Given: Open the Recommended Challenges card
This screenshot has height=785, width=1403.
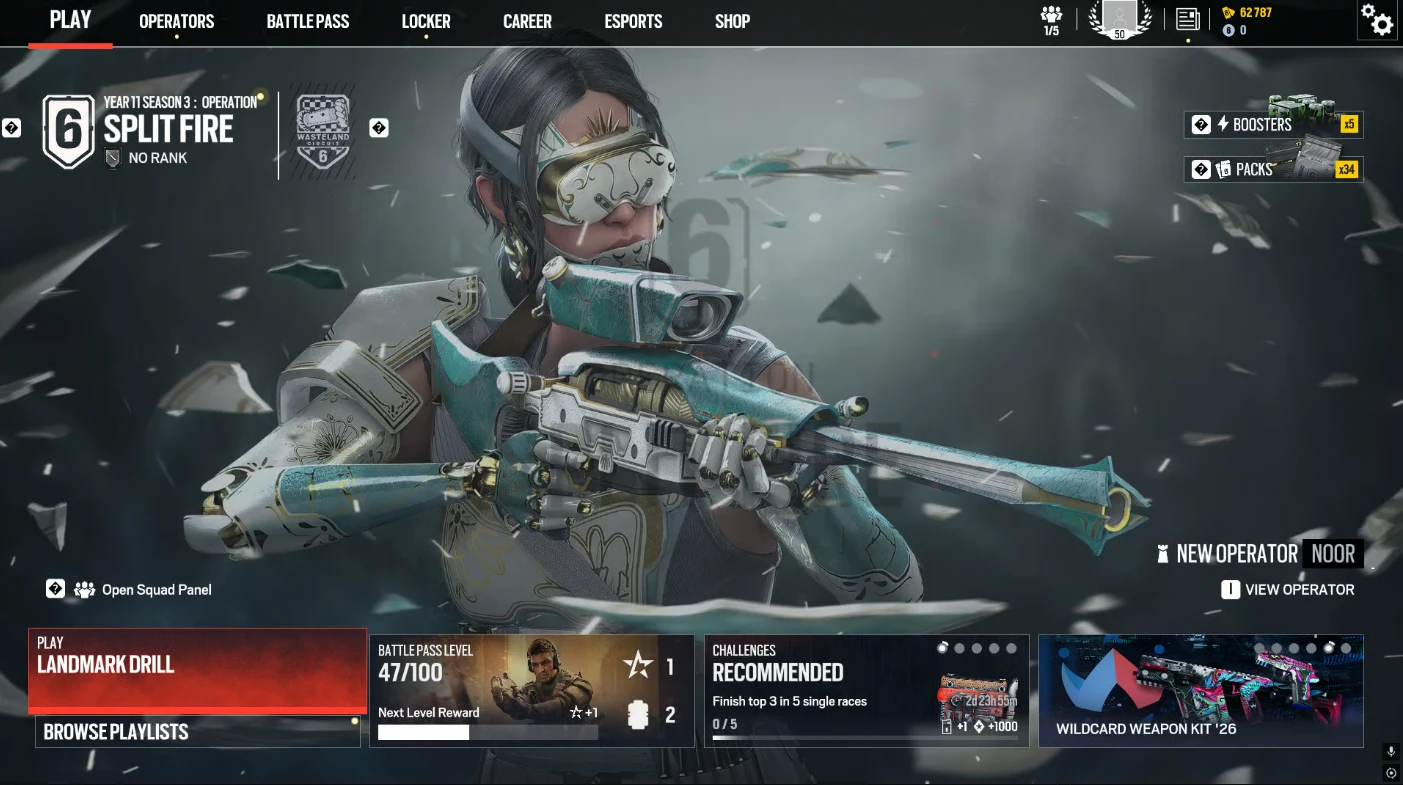Looking at the screenshot, I should (867, 691).
